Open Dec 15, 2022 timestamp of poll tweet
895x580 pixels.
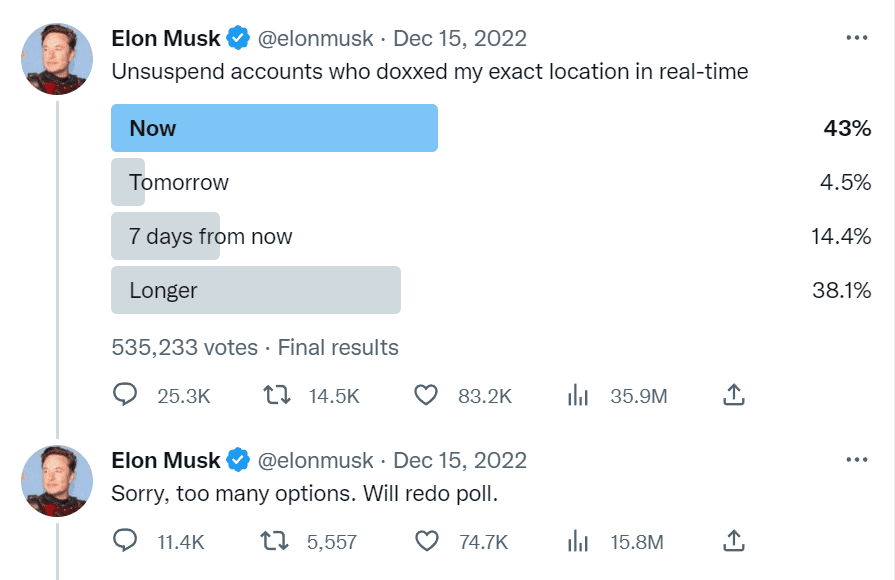click(460, 39)
